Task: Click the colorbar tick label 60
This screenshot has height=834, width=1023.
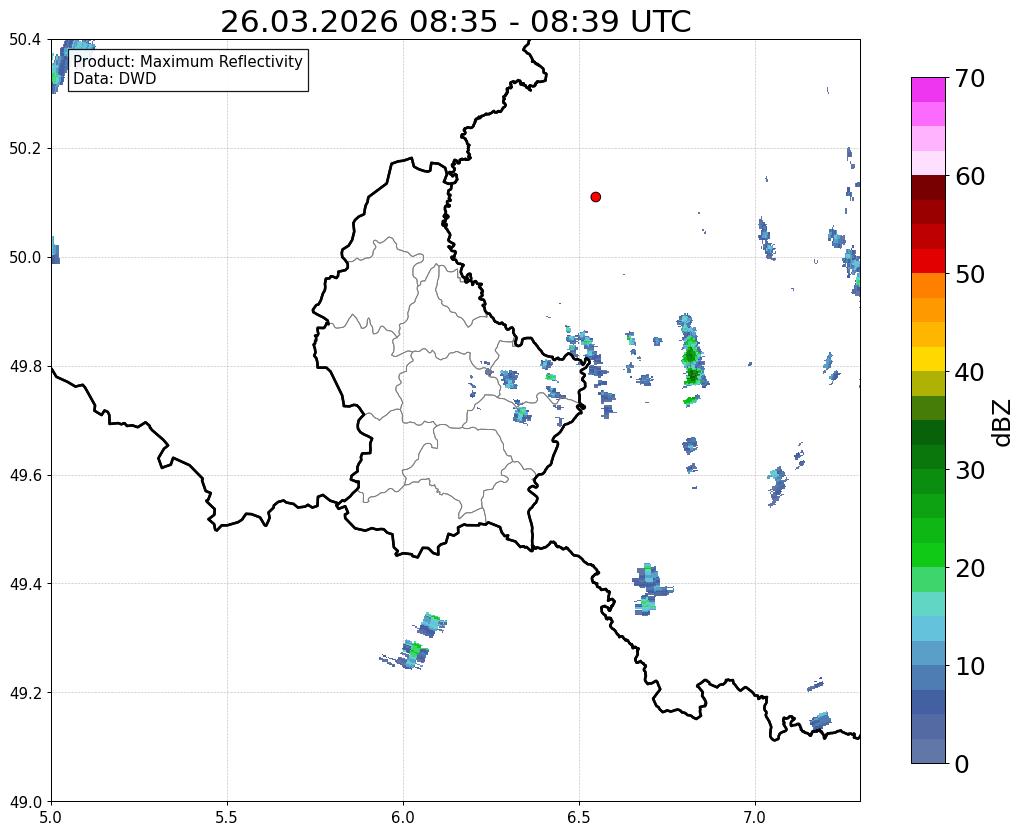Action: pyautogui.click(x=970, y=176)
